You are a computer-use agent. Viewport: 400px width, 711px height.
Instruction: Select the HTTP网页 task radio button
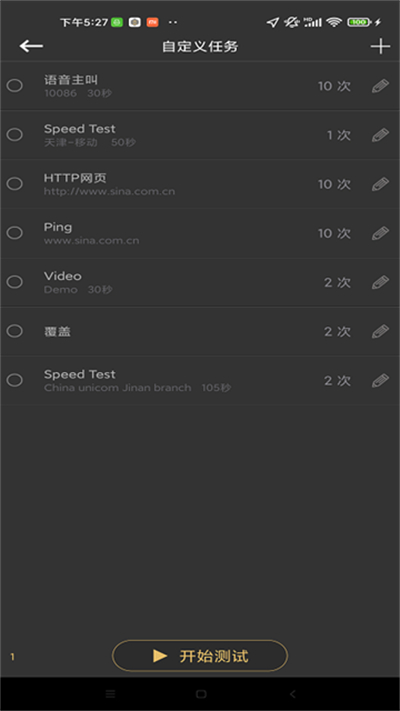tap(15, 184)
